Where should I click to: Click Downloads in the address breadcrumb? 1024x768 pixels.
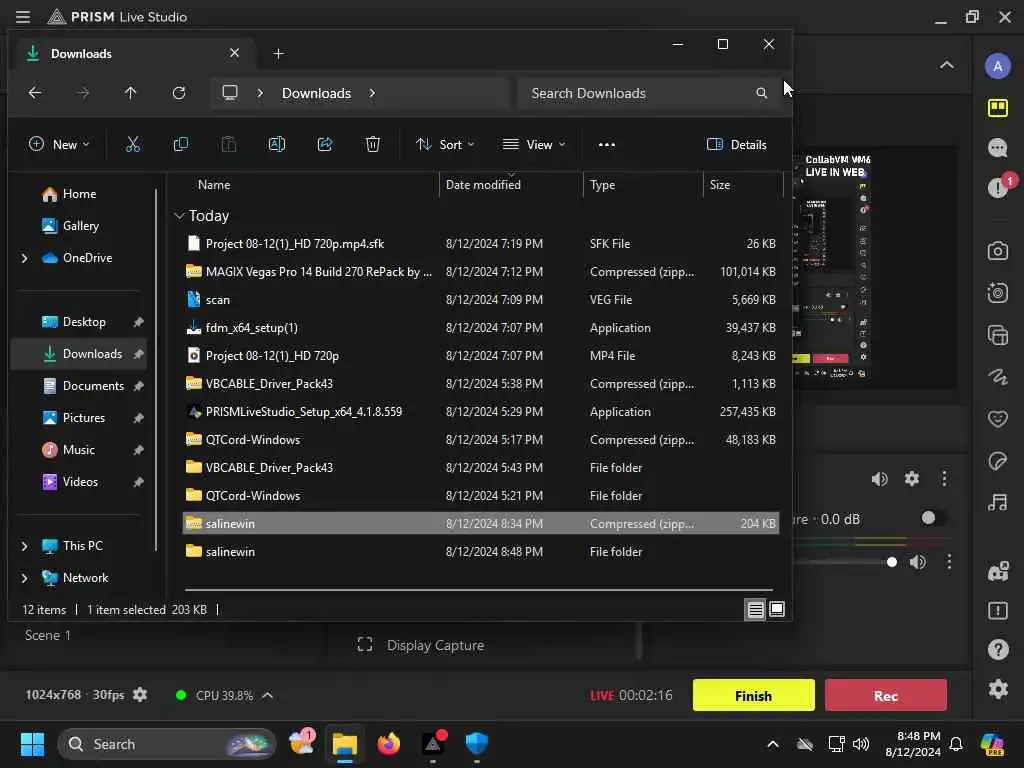(x=317, y=93)
